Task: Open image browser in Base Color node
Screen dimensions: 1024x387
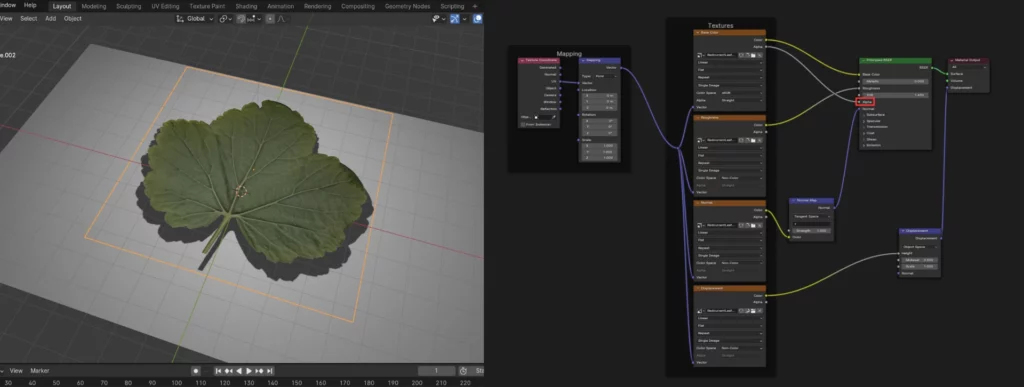Action: tap(700, 55)
